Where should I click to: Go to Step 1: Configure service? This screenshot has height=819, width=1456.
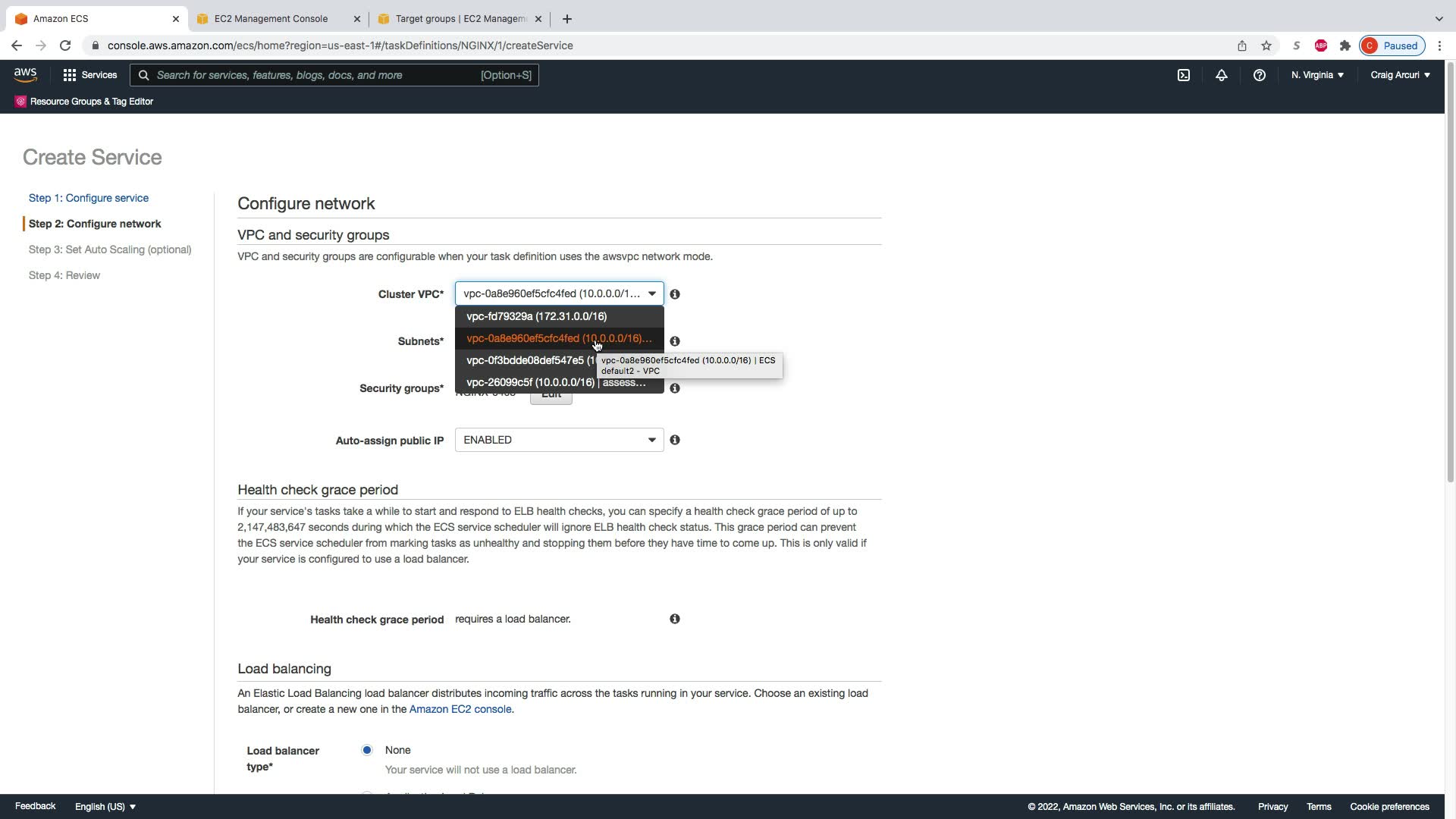tap(89, 198)
